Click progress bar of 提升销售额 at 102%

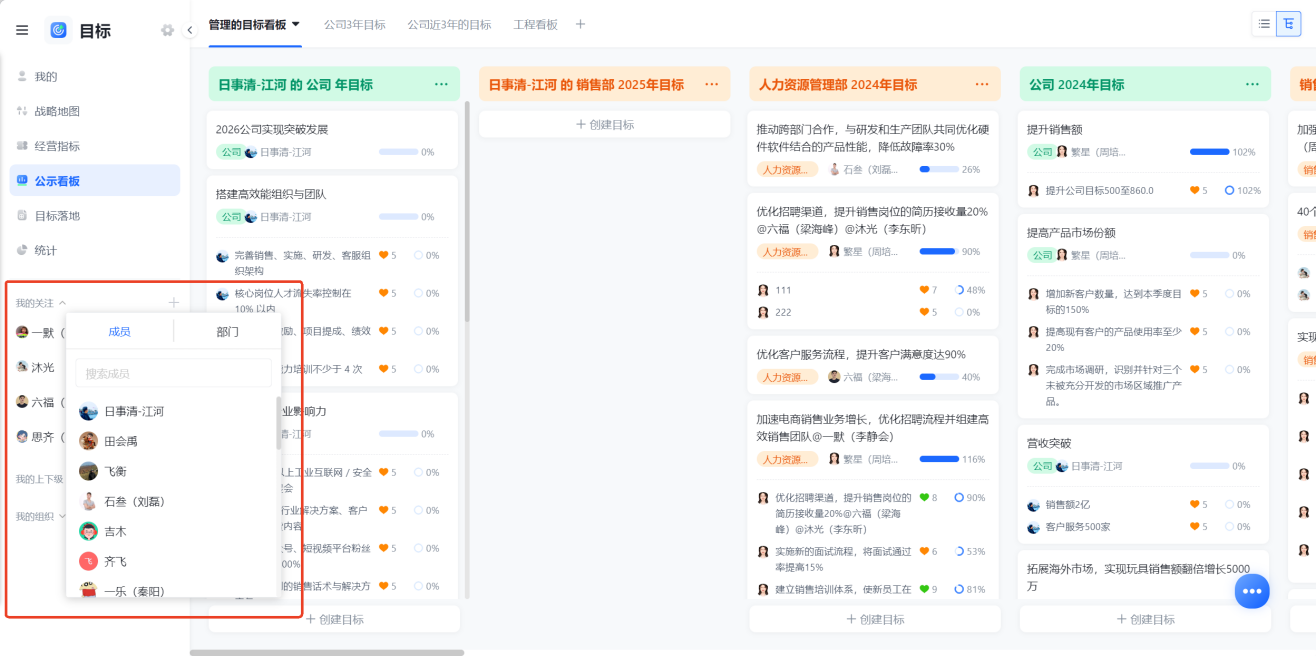click(x=1209, y=152)
